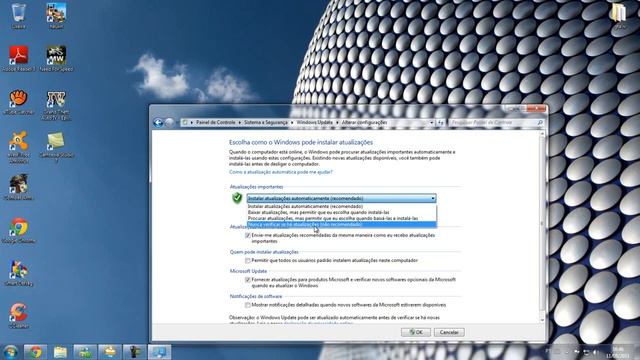Go back with the navigation arrow
640x360 pixels.
pyautogui.click(x=158, y=122)
